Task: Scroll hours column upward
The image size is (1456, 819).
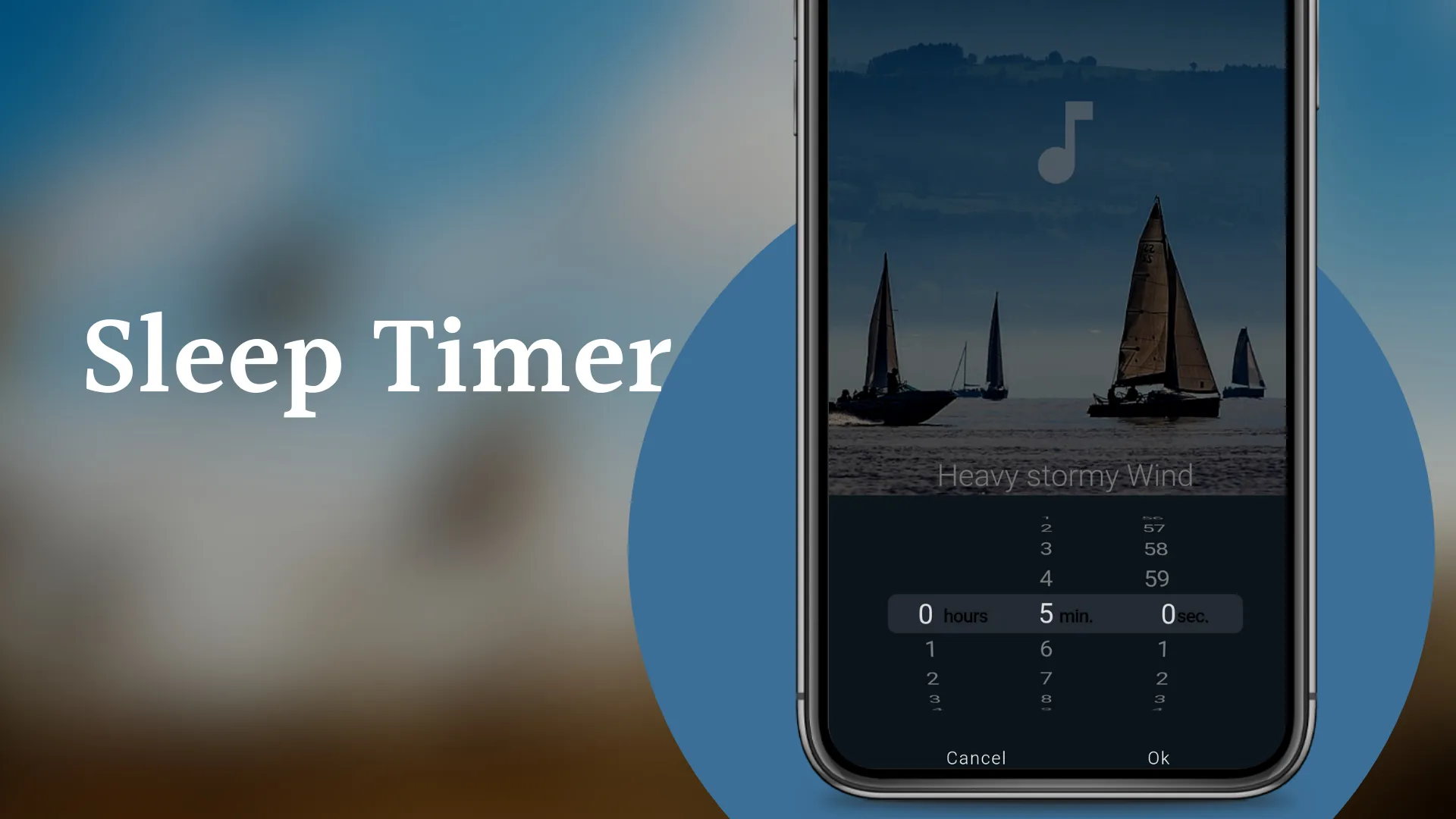Action: click(x=930, y=650)
